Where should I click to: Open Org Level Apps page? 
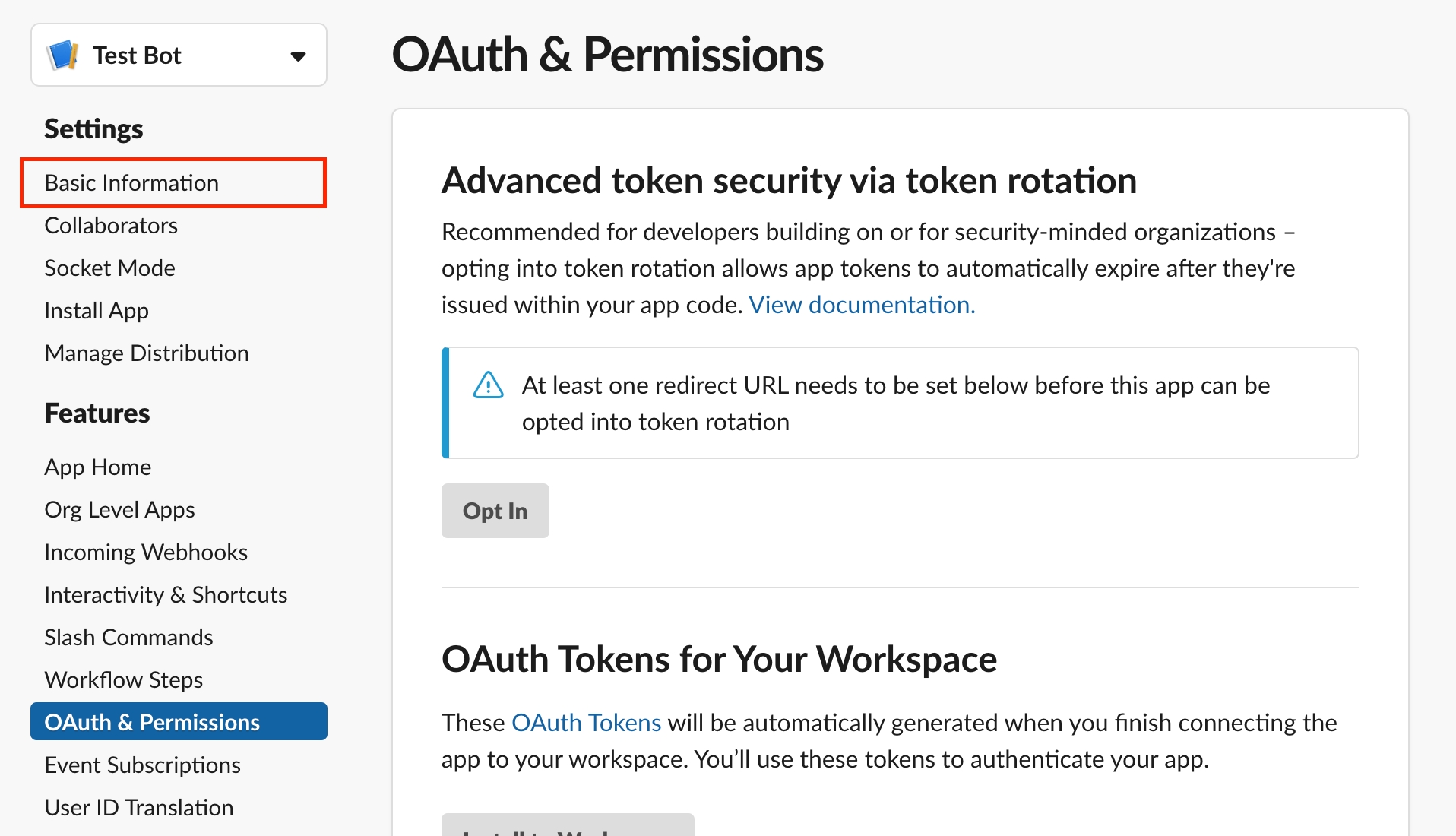pyautogui.click(x=119, y=510)
